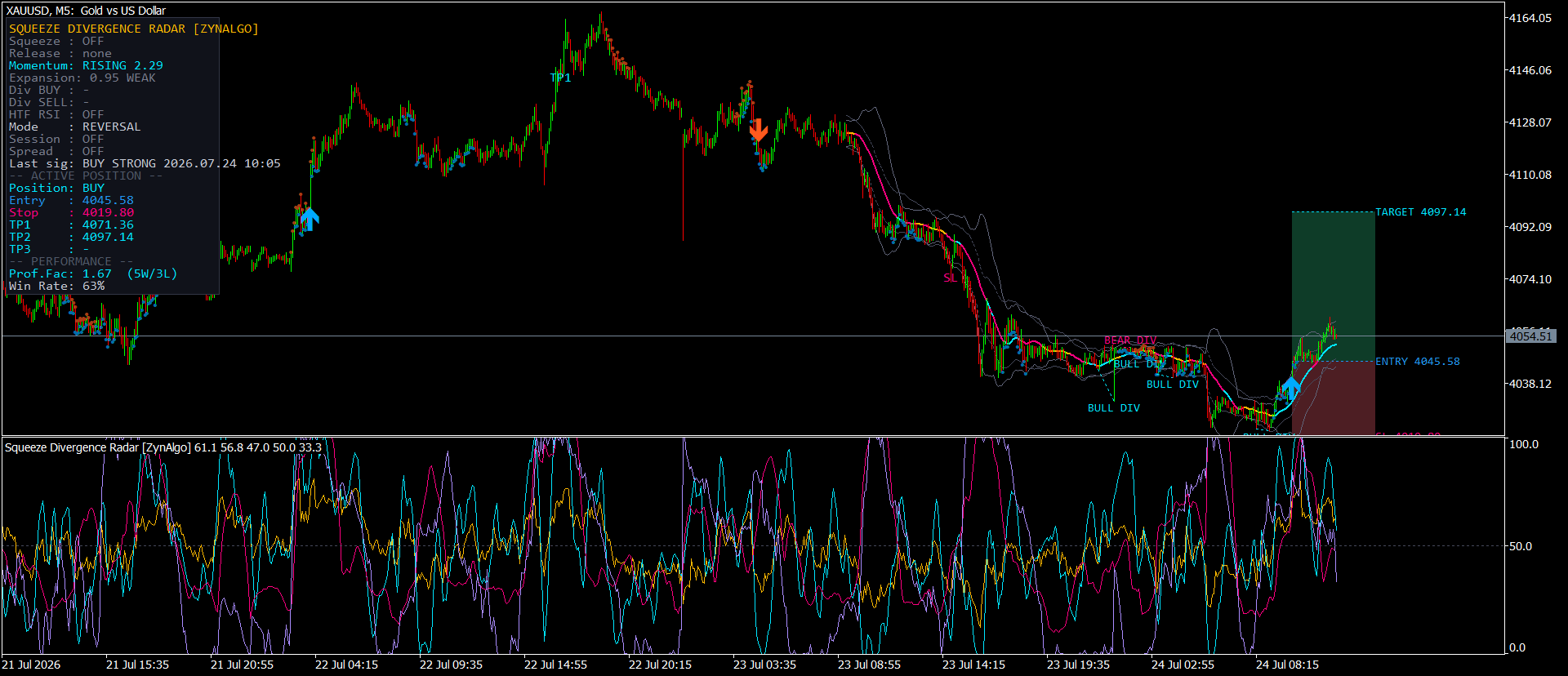This screenshot has width=1568, height=676.
Task: Select the green target profit zone
Action: (1333, 287)
